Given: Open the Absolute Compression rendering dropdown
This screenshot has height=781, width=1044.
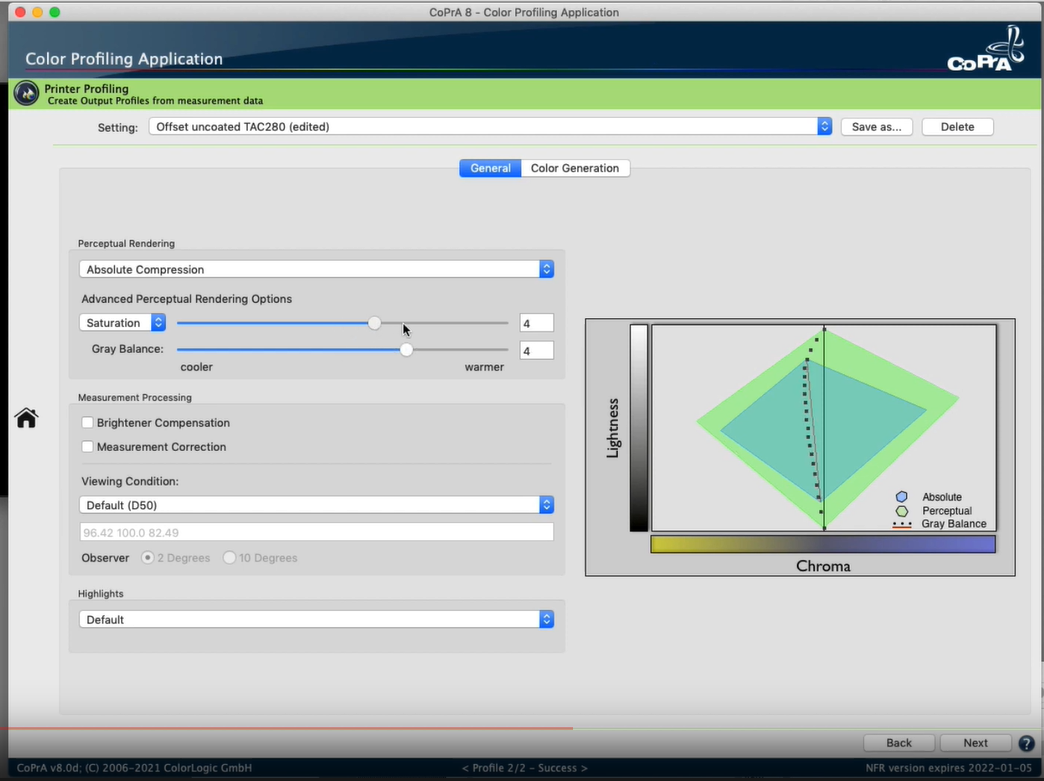Looking at the screenshot, I should click(316, 269).
